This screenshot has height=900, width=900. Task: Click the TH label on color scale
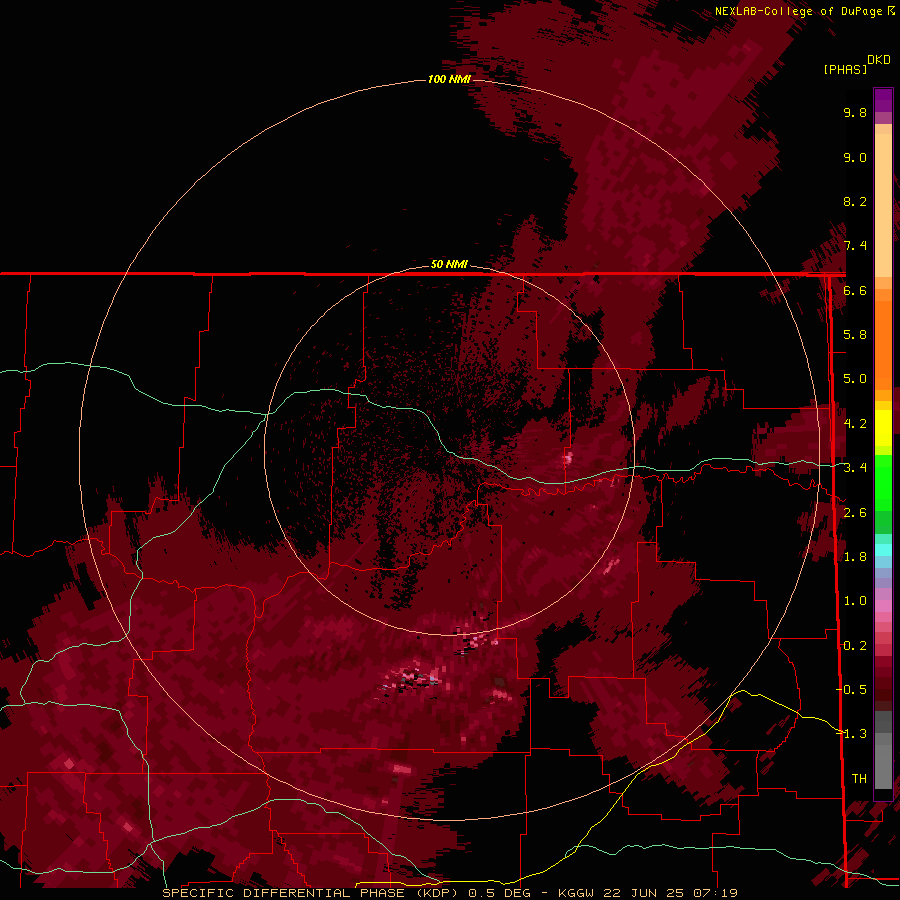(x=859, y=778)
